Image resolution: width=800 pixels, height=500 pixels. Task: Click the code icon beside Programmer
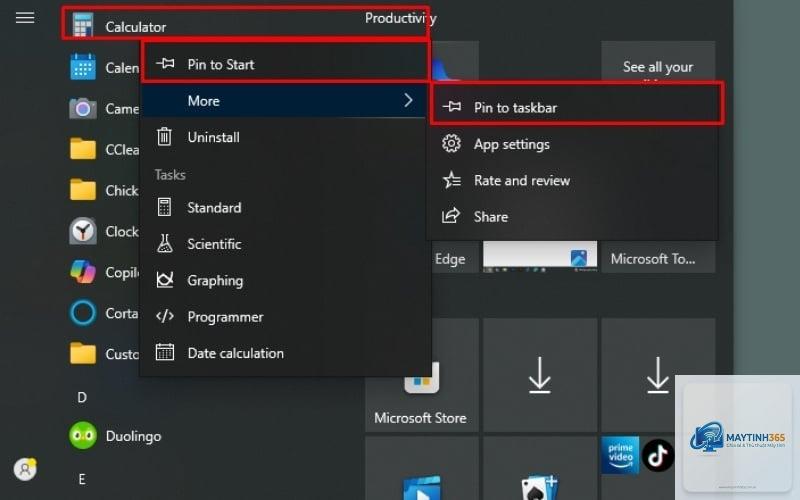(164, 316)
